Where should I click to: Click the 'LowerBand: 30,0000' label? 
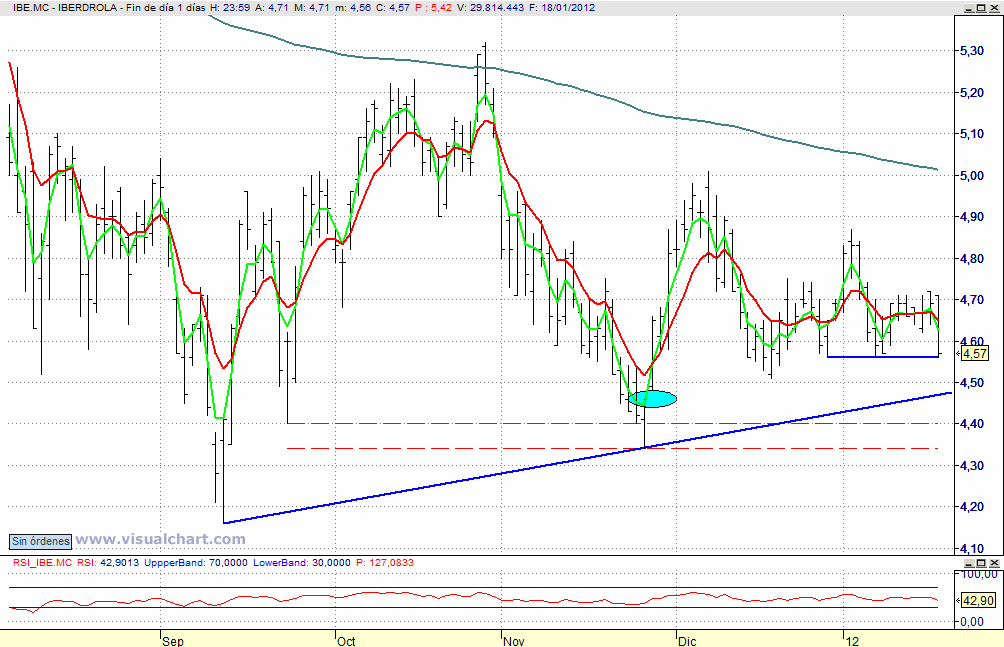[302, 563]
